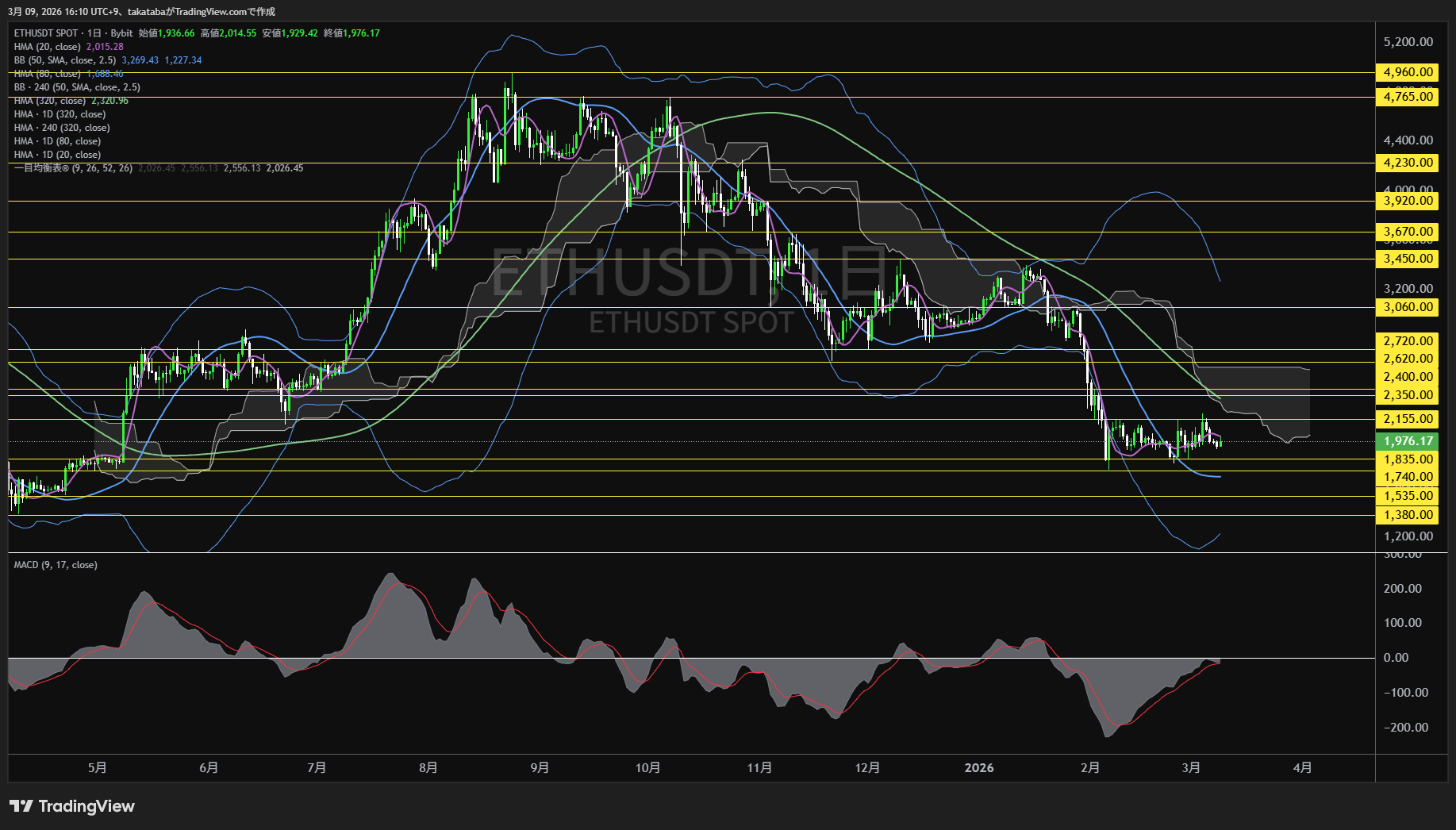Open the MACD (9, 17, close) indicator label
This screenshot has width=1456, height=830.
56,565
